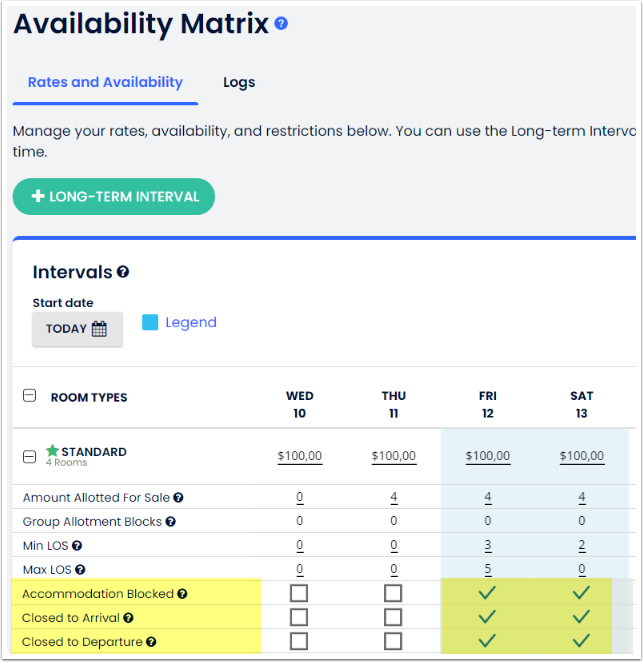Click help icon for Amount Allotted For Sale
643x662 pixels.
tap(178, 497)
